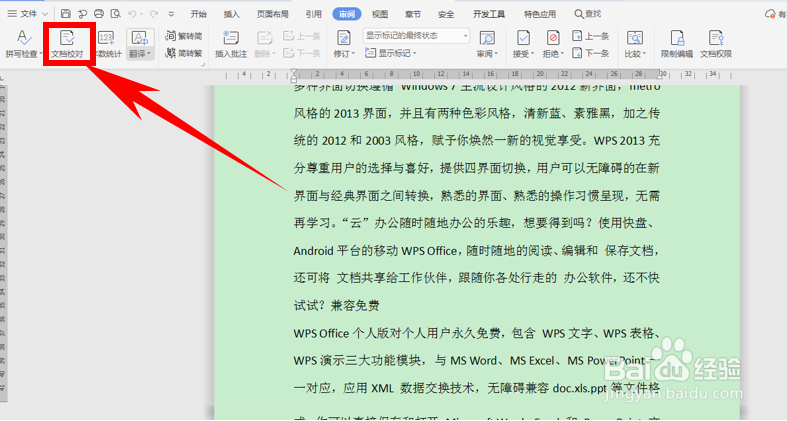
Task: Click the 比较 compare documents icon
Action: (634, 39)
